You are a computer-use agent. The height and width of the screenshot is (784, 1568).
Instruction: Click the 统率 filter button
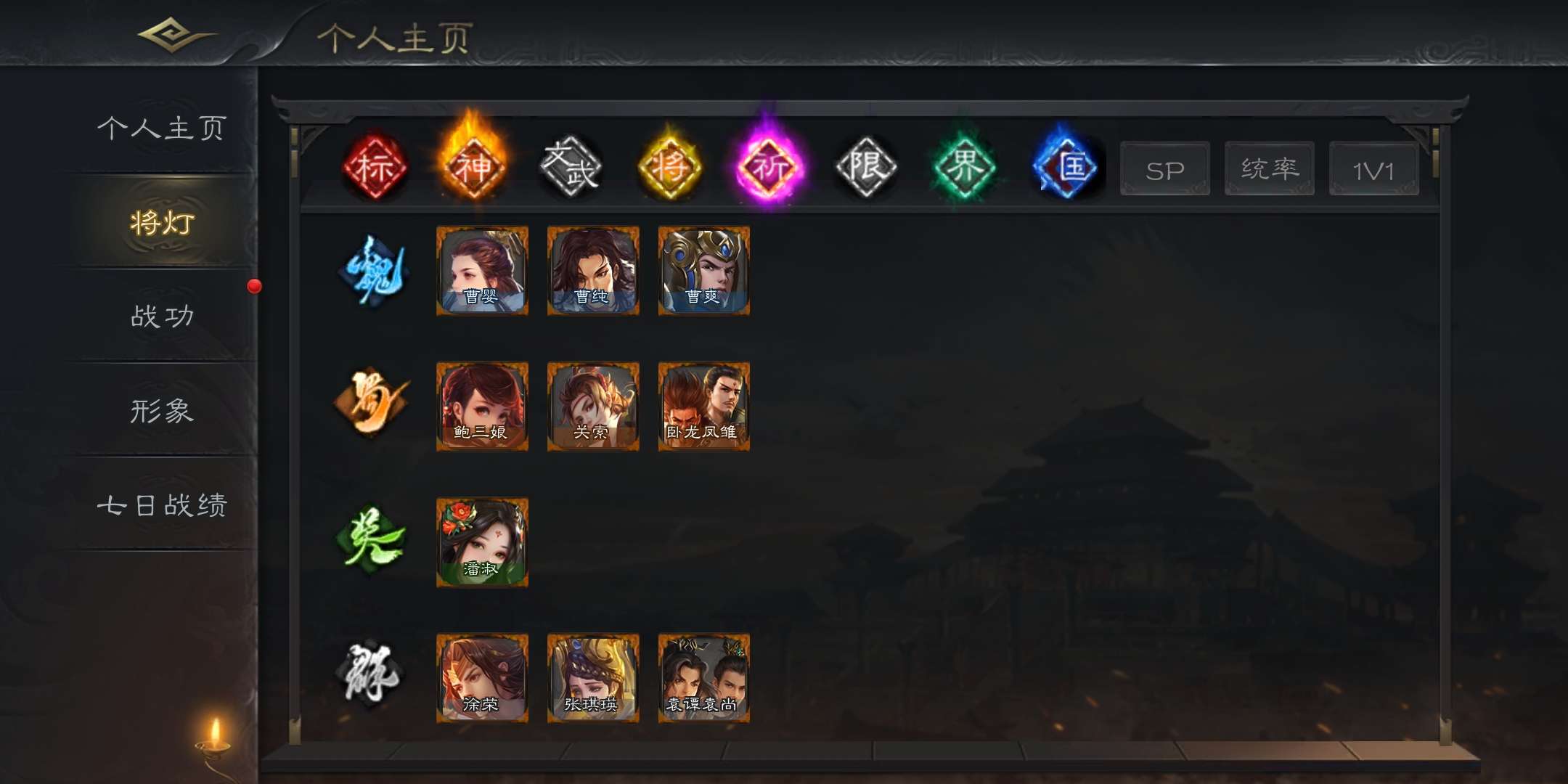tap(1270, 169)
